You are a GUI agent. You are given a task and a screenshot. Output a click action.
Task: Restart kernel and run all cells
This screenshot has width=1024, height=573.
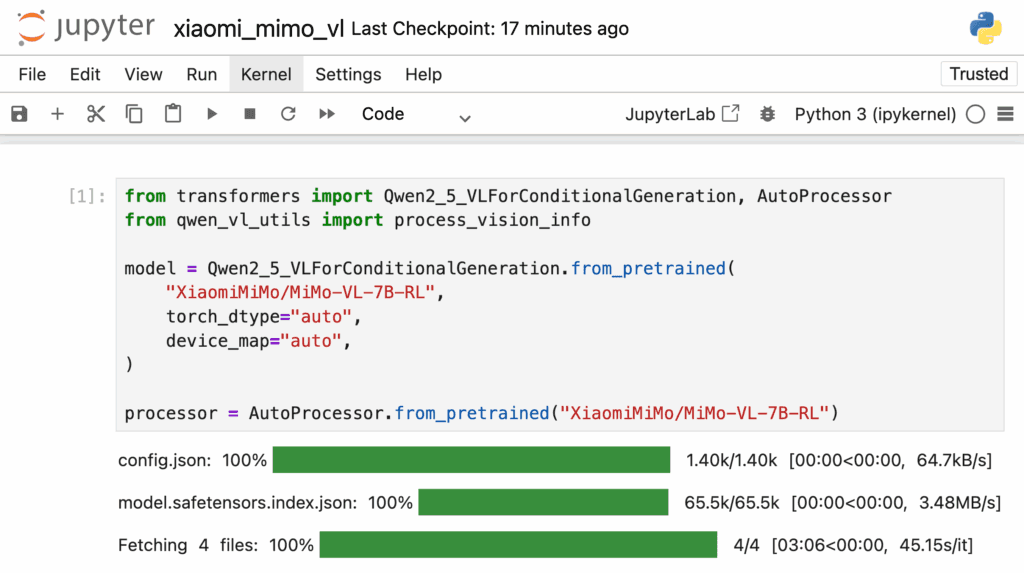327,114
